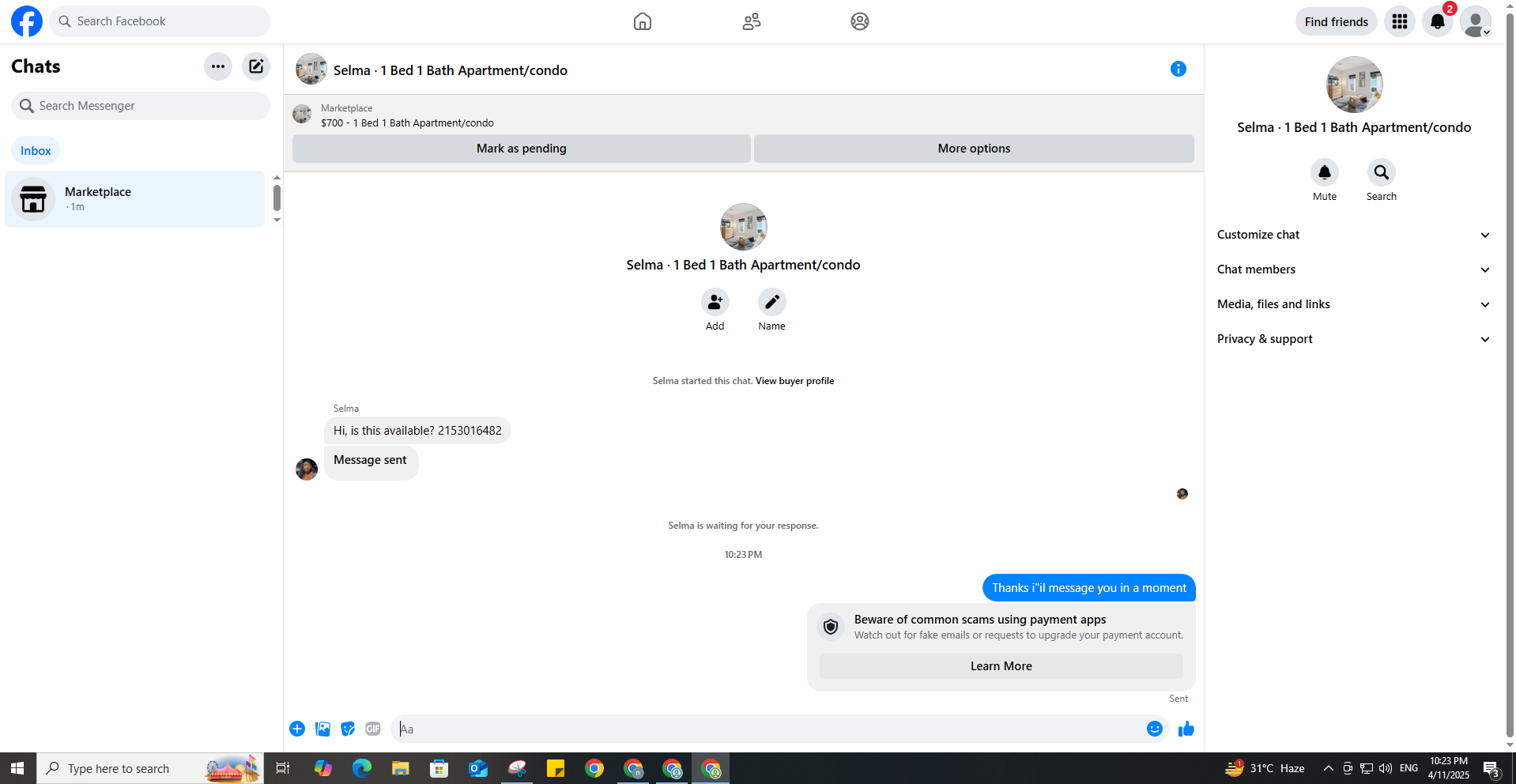Open File Explorer from the taskbar
Screen dimensions: 1516x784
pyautogui.click(x=401, y=768)
